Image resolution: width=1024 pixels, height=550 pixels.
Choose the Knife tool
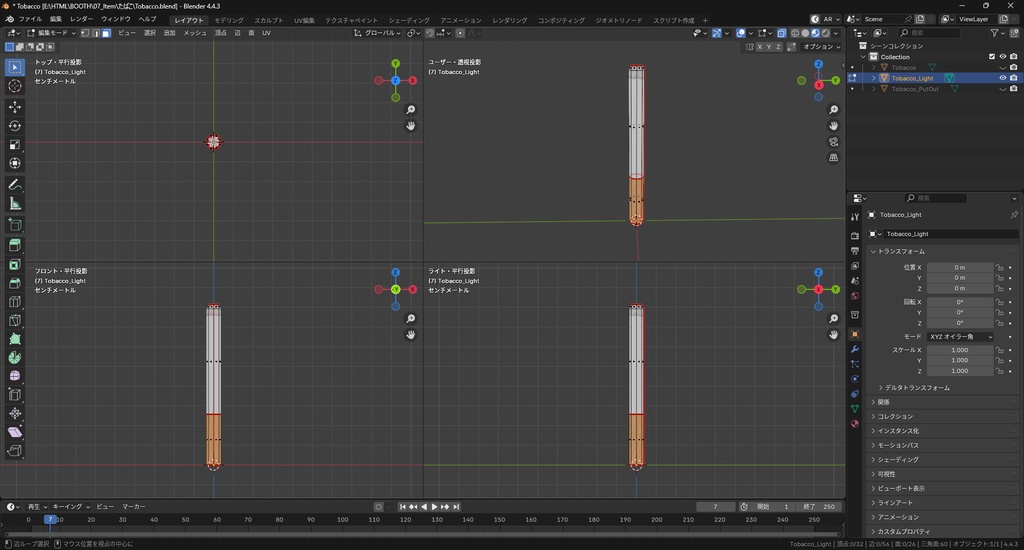click(14, 320)
